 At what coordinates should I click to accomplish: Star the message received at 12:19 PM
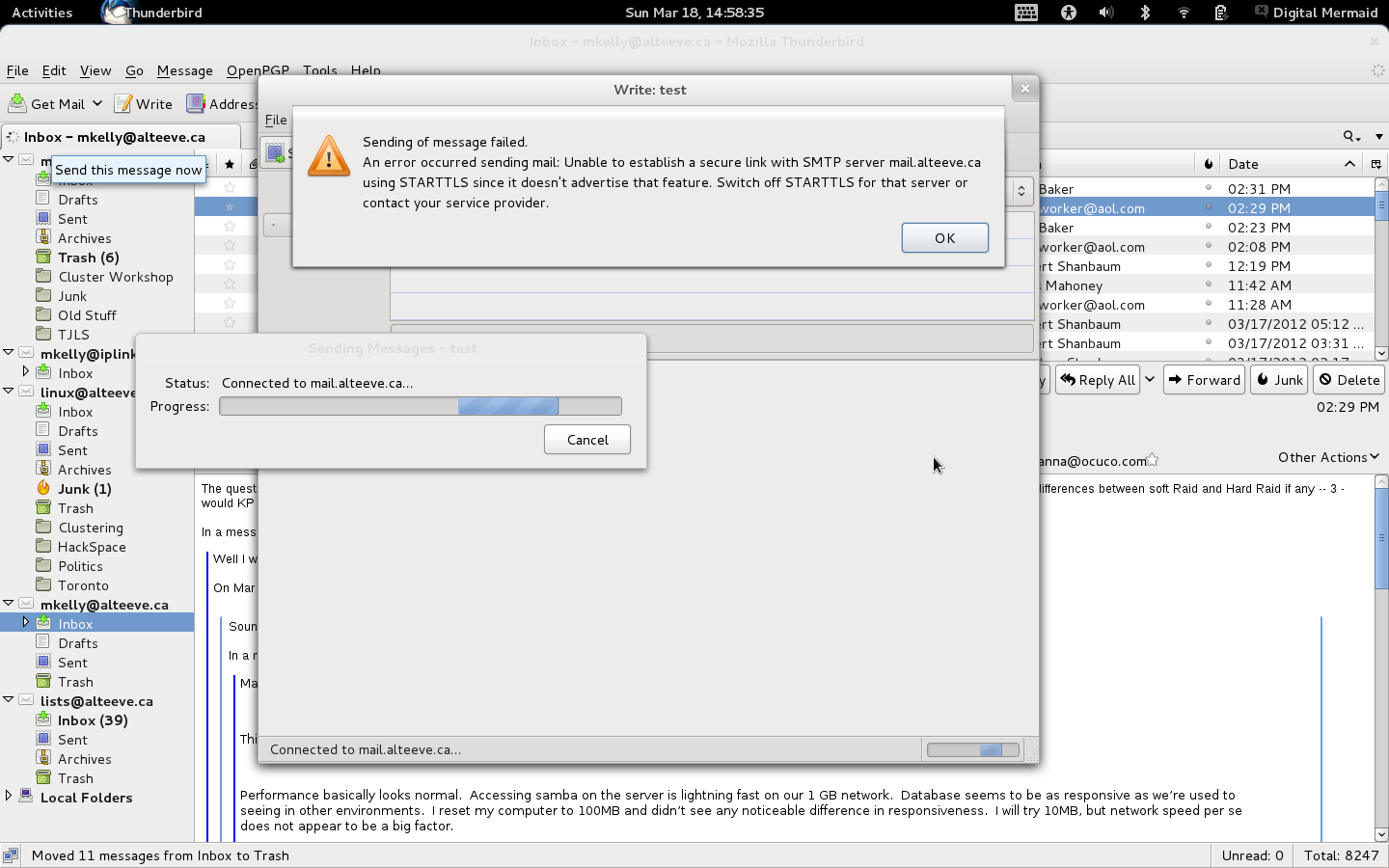tap(230, 265)
